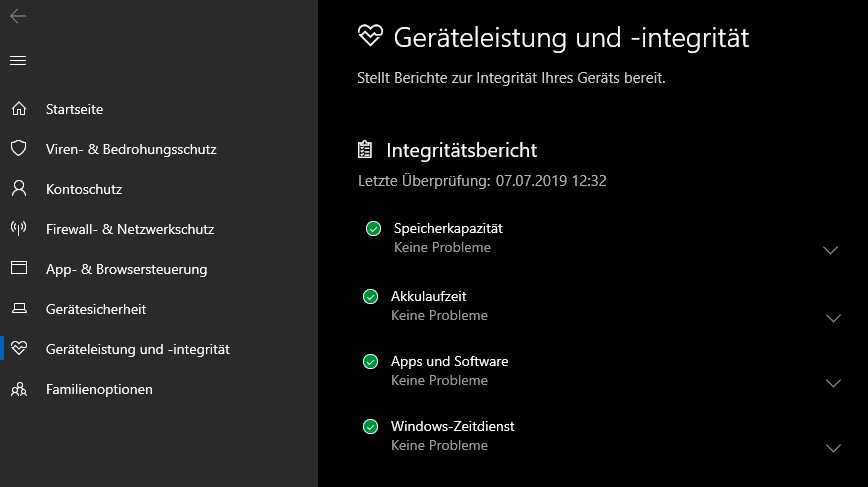Expand the Akkulaufzeit details chevron
868x487 pixels.
coord(833,318)
